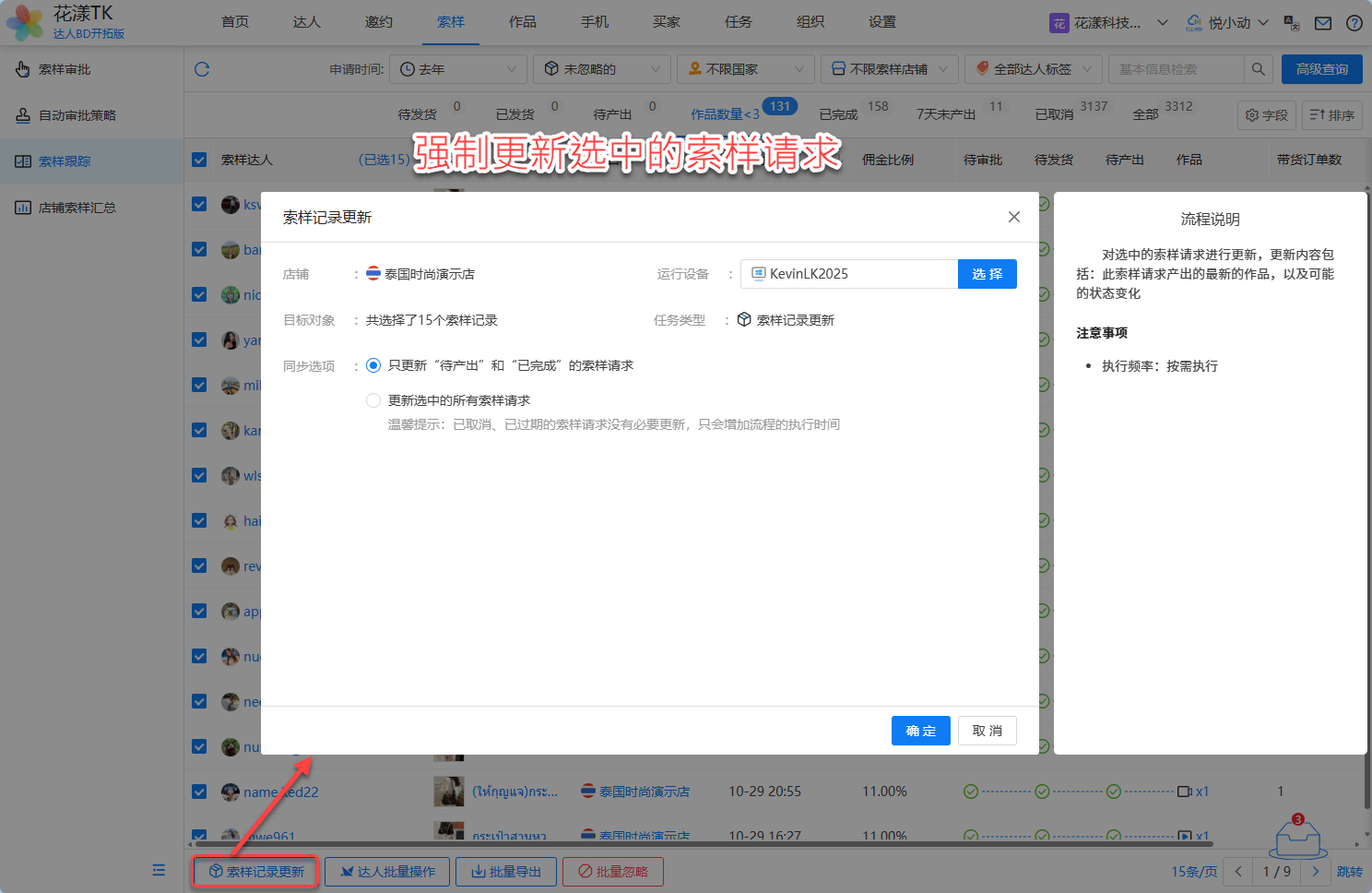Viewport: 1372px width, 893px height.
Task: Select 只更新待产出和已完成 radio option
Action: point(373,365)
